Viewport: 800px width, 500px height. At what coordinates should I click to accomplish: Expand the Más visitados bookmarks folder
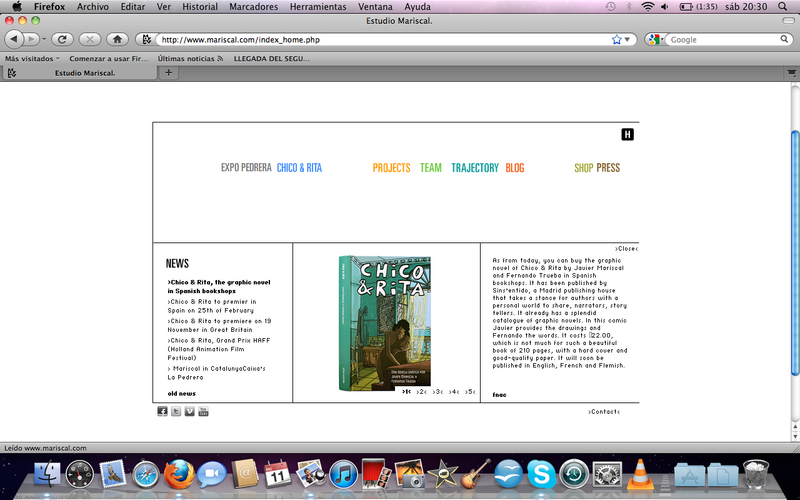pyautogui.click(x=32, y=59)
